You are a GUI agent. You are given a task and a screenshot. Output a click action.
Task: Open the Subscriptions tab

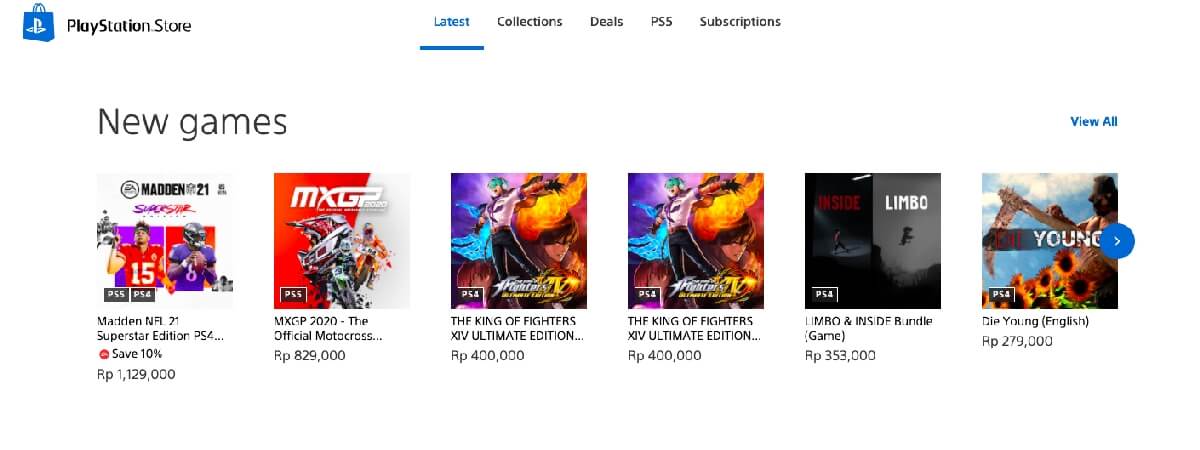coord(740,22)
